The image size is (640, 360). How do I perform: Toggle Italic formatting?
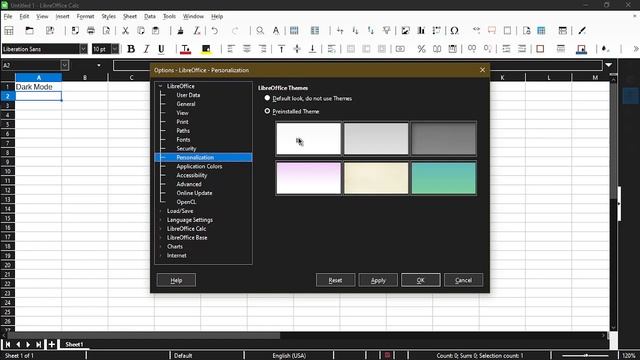(146, 49)
